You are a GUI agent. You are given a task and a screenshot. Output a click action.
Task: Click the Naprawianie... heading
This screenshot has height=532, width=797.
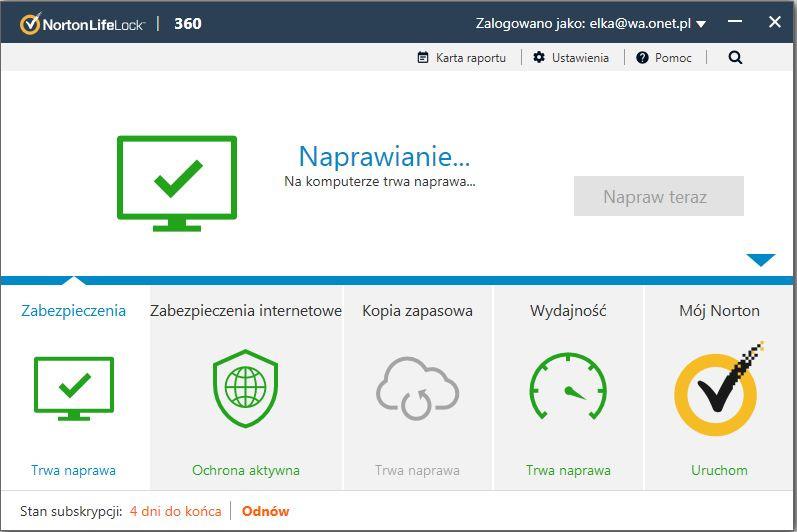point(384,156)
